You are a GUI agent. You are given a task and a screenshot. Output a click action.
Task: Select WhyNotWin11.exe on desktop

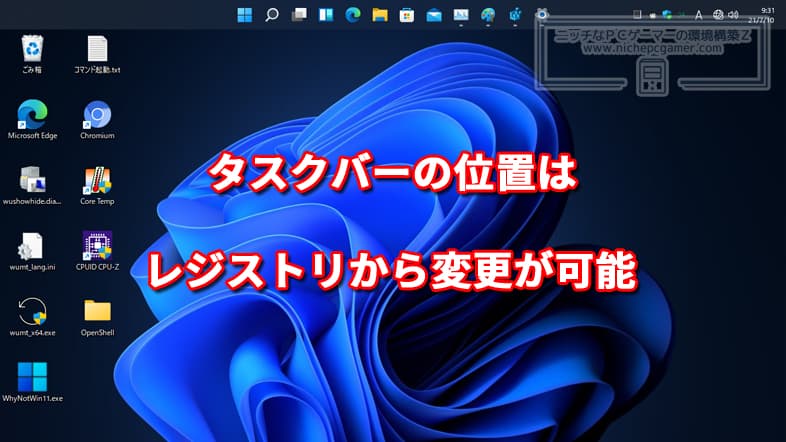point(33,382)
